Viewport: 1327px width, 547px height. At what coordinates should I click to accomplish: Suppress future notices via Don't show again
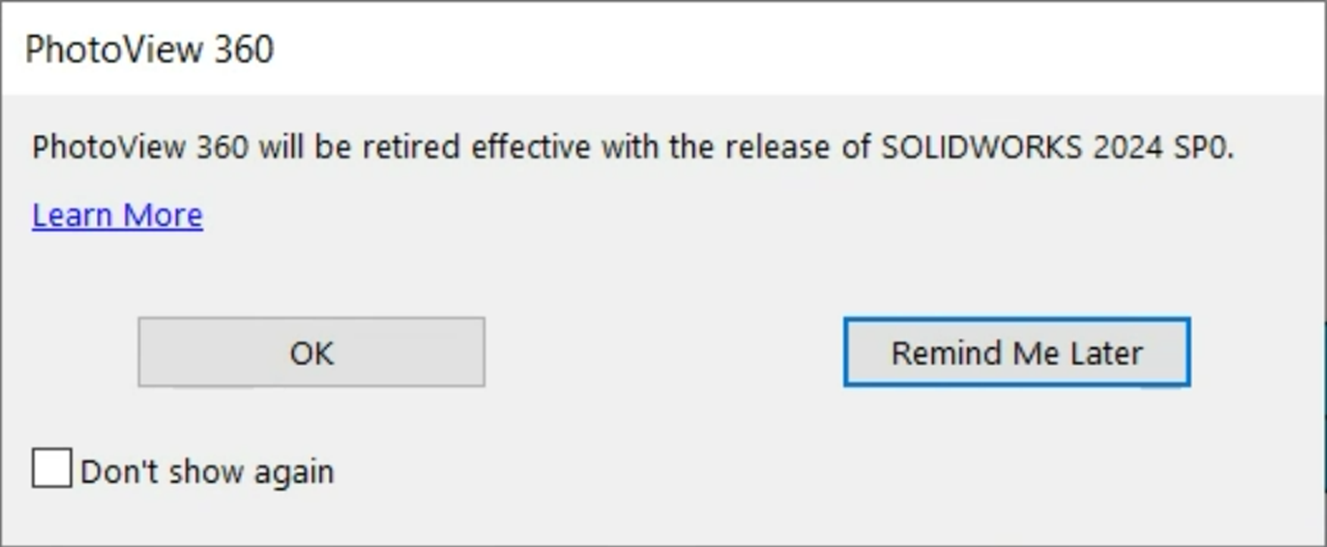[51, 468]
